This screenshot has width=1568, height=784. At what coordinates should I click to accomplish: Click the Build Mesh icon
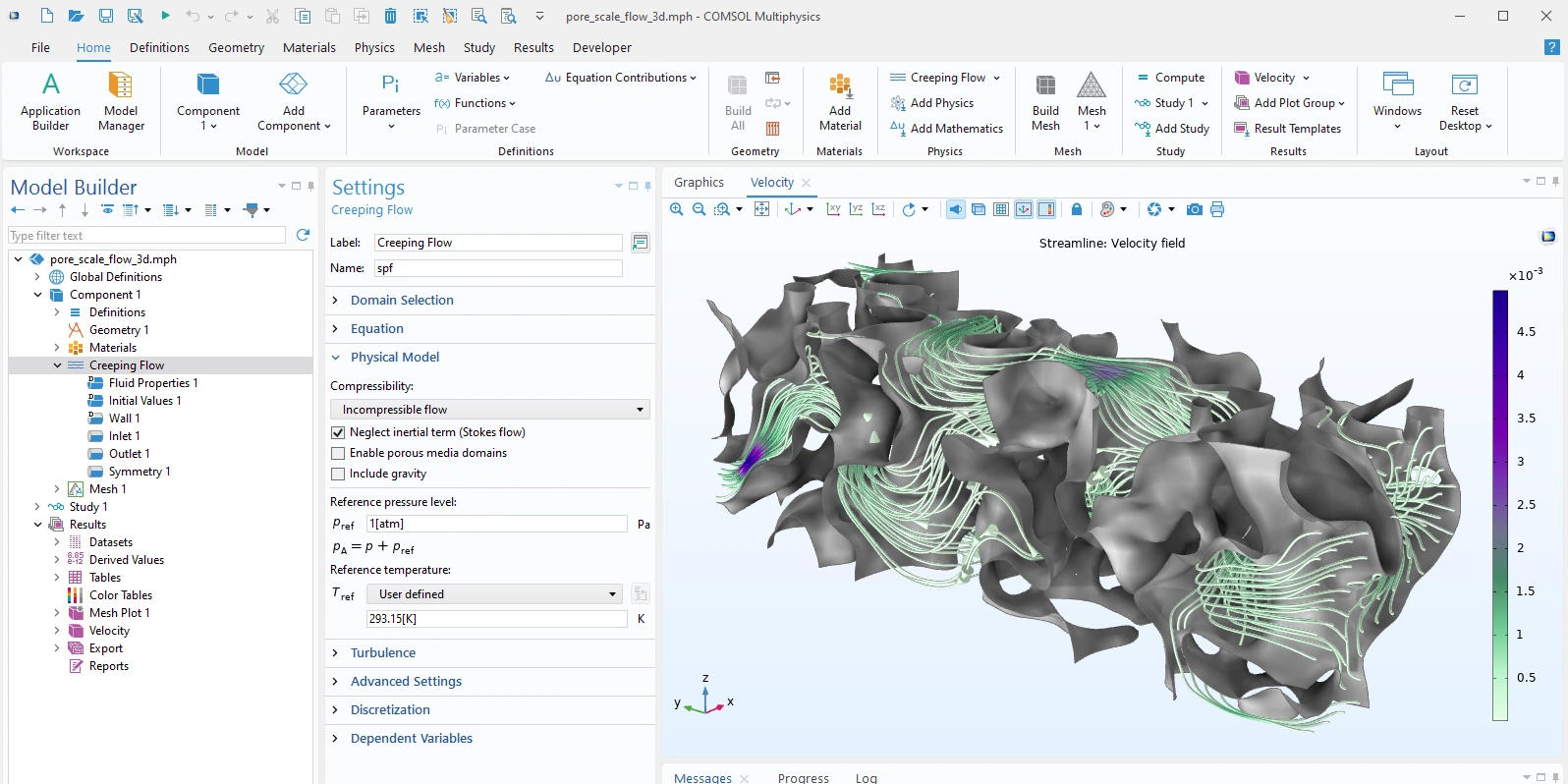pyautogui.click(x=1045, y=101)
